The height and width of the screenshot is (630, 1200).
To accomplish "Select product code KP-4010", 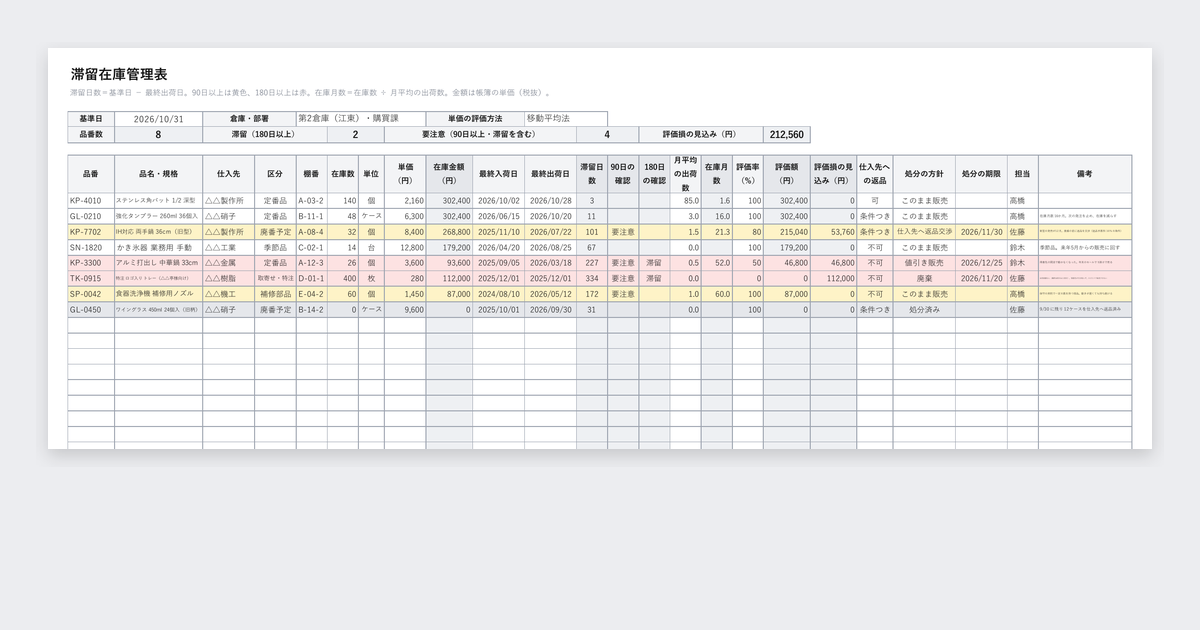I will tap(91, 200).
